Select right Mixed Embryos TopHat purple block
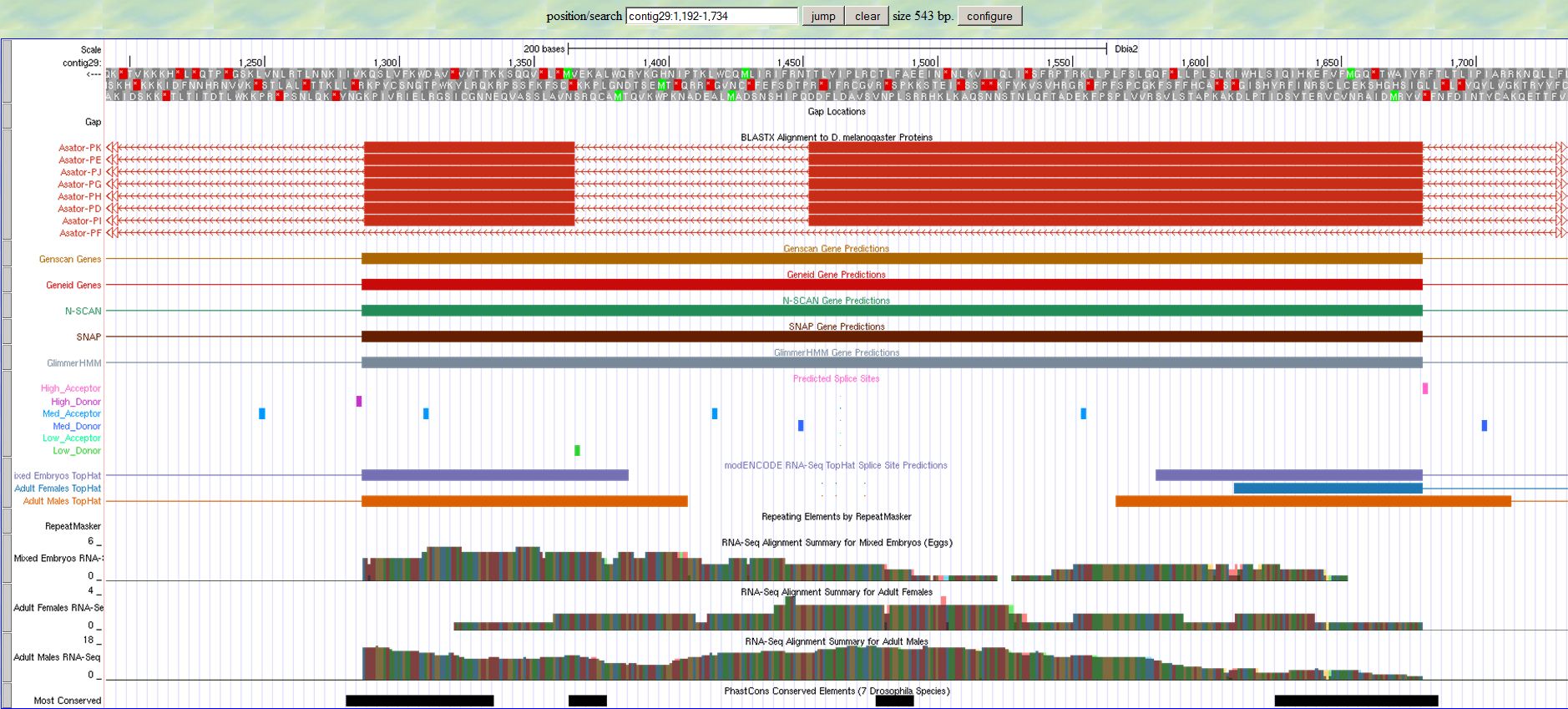 tap(1289, 475)
